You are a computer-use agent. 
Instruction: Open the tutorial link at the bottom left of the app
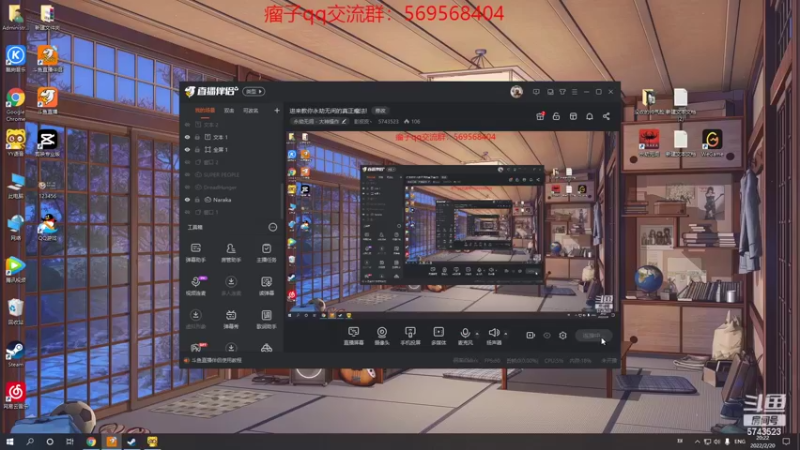coord(213,360)
